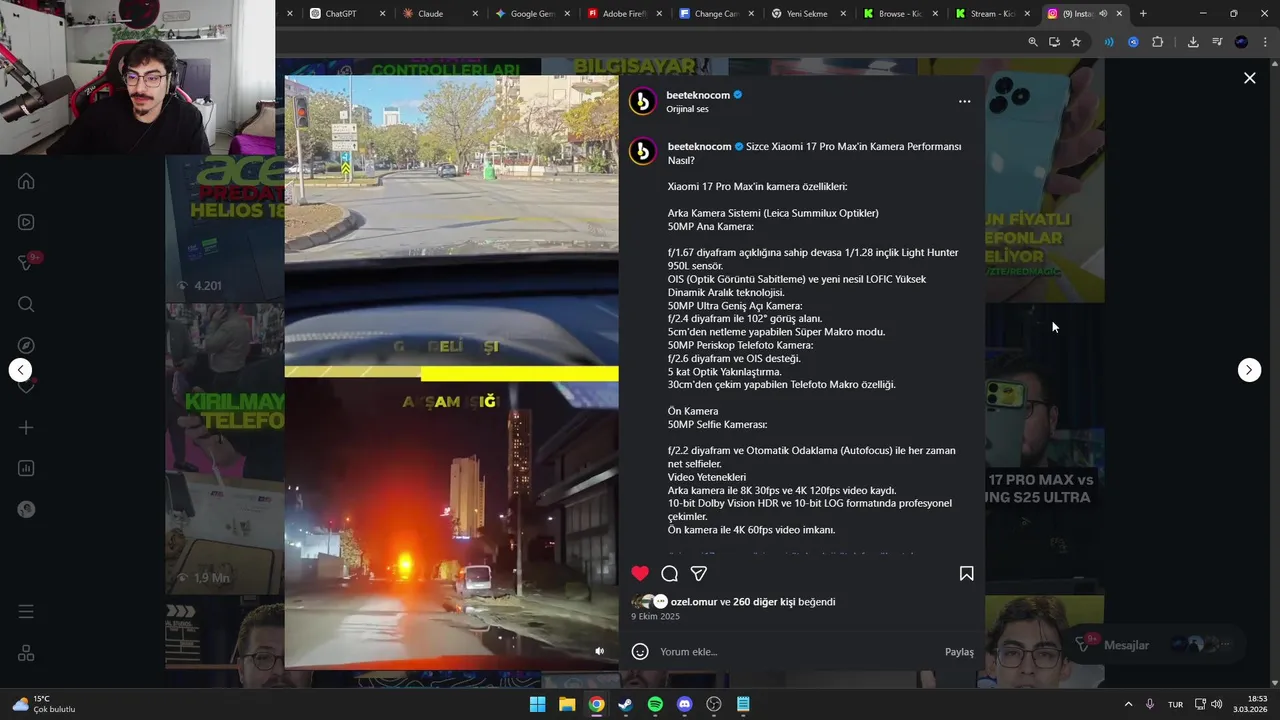Show hidden system tray icons

1128,704
